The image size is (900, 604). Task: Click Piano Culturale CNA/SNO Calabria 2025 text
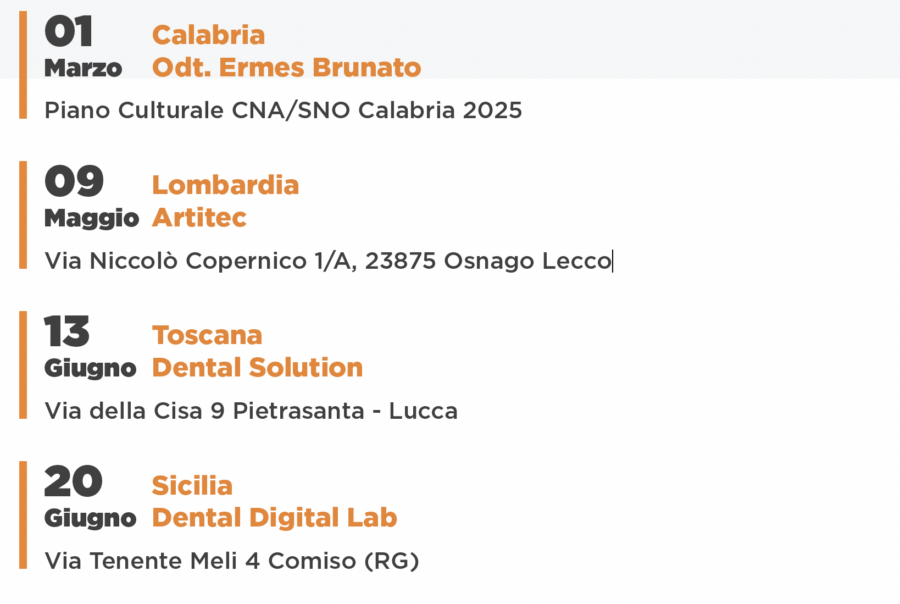point(284,110)
